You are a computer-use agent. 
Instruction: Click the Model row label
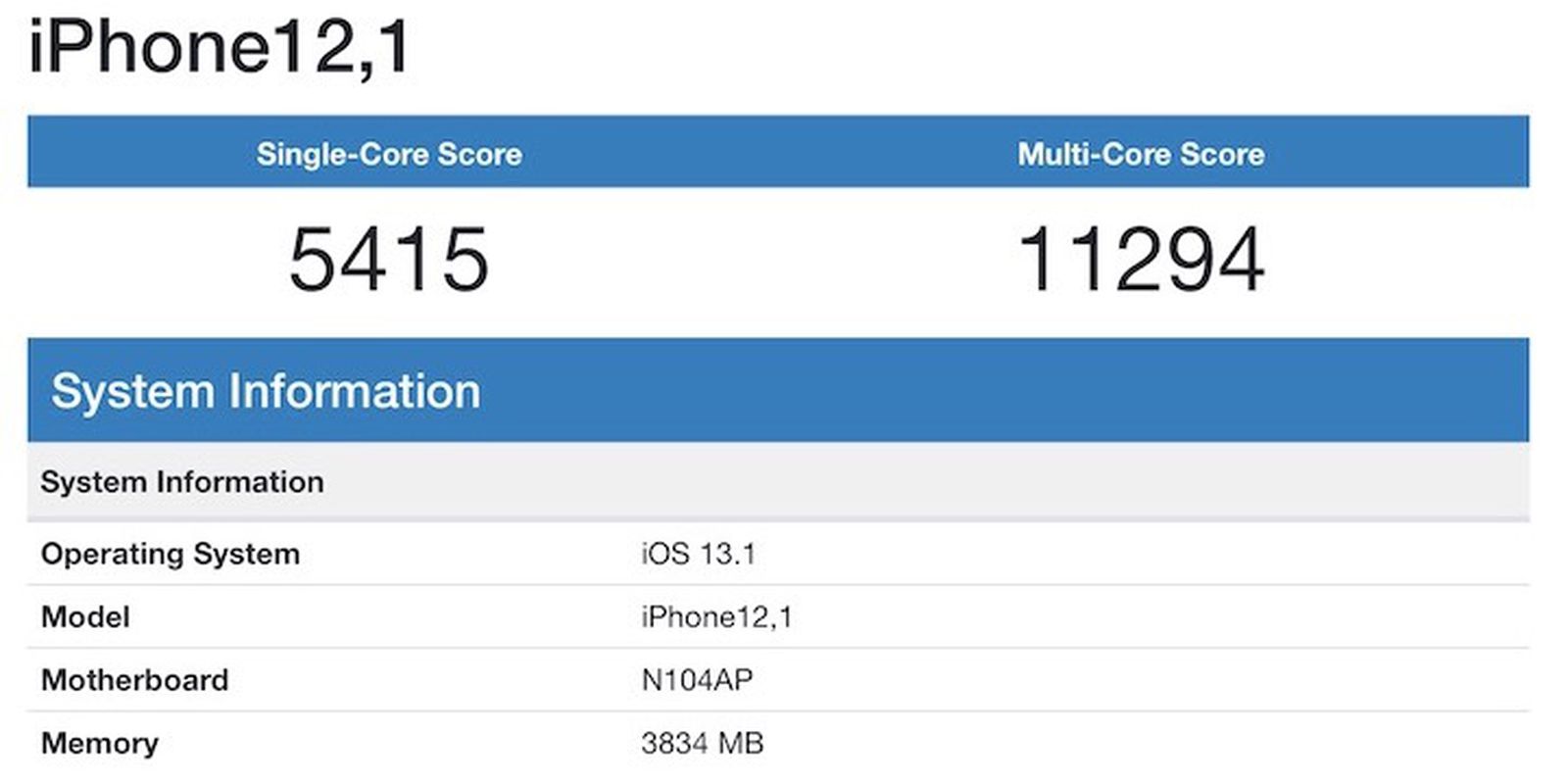click(85, 617)
